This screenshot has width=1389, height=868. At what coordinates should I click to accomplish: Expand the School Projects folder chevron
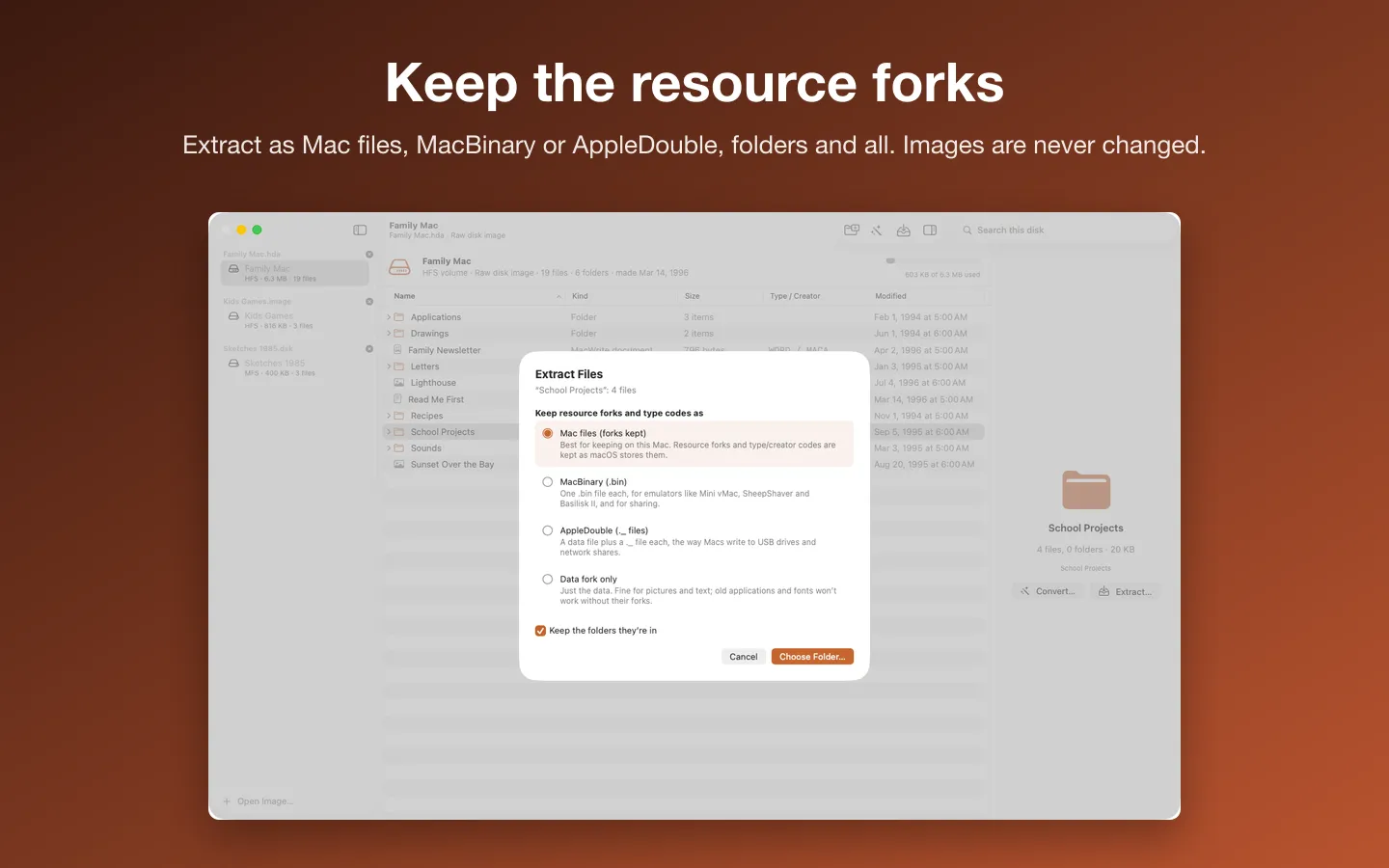point(389,432)
